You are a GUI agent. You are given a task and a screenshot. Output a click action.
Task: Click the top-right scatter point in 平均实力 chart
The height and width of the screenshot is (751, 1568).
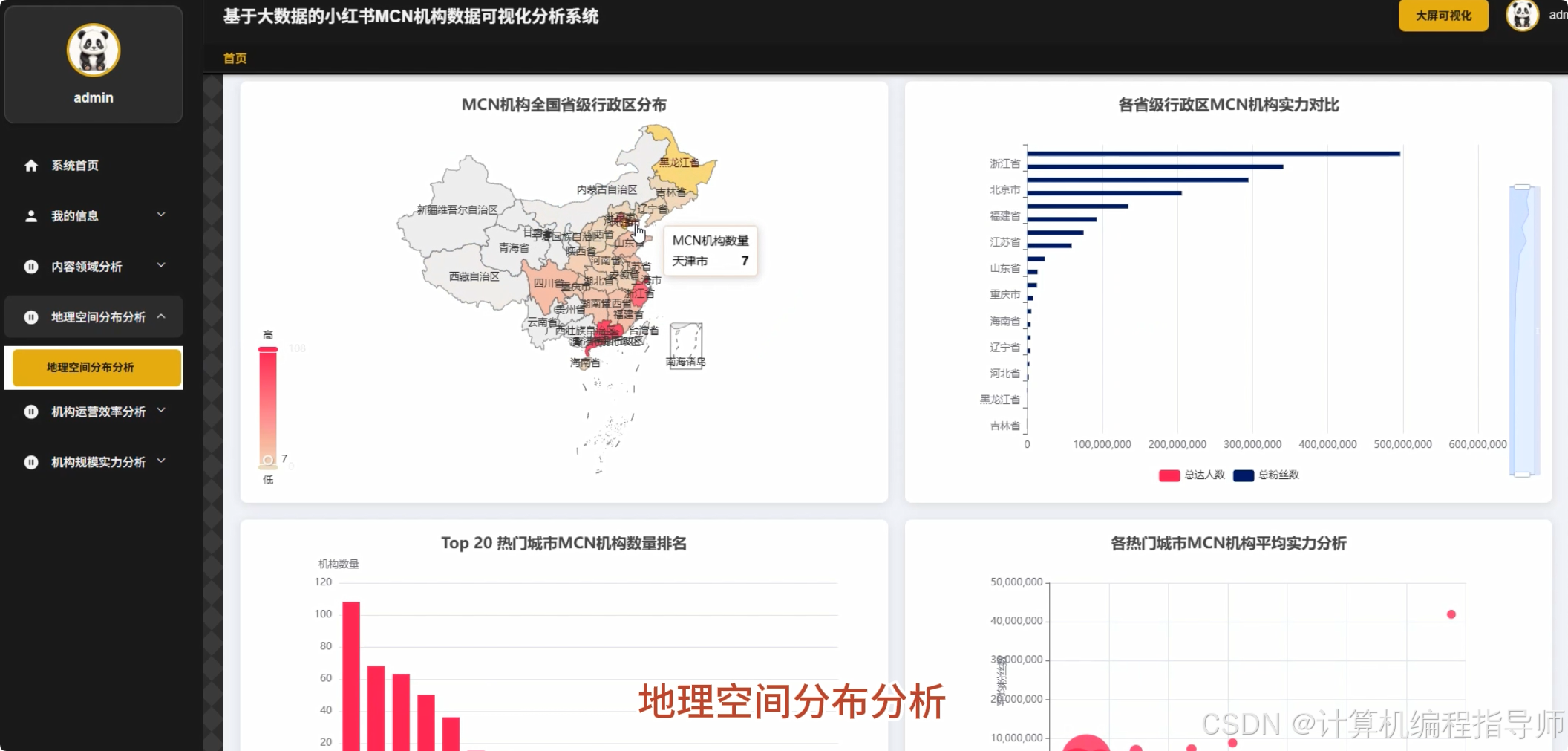[x=1451, y=614]
